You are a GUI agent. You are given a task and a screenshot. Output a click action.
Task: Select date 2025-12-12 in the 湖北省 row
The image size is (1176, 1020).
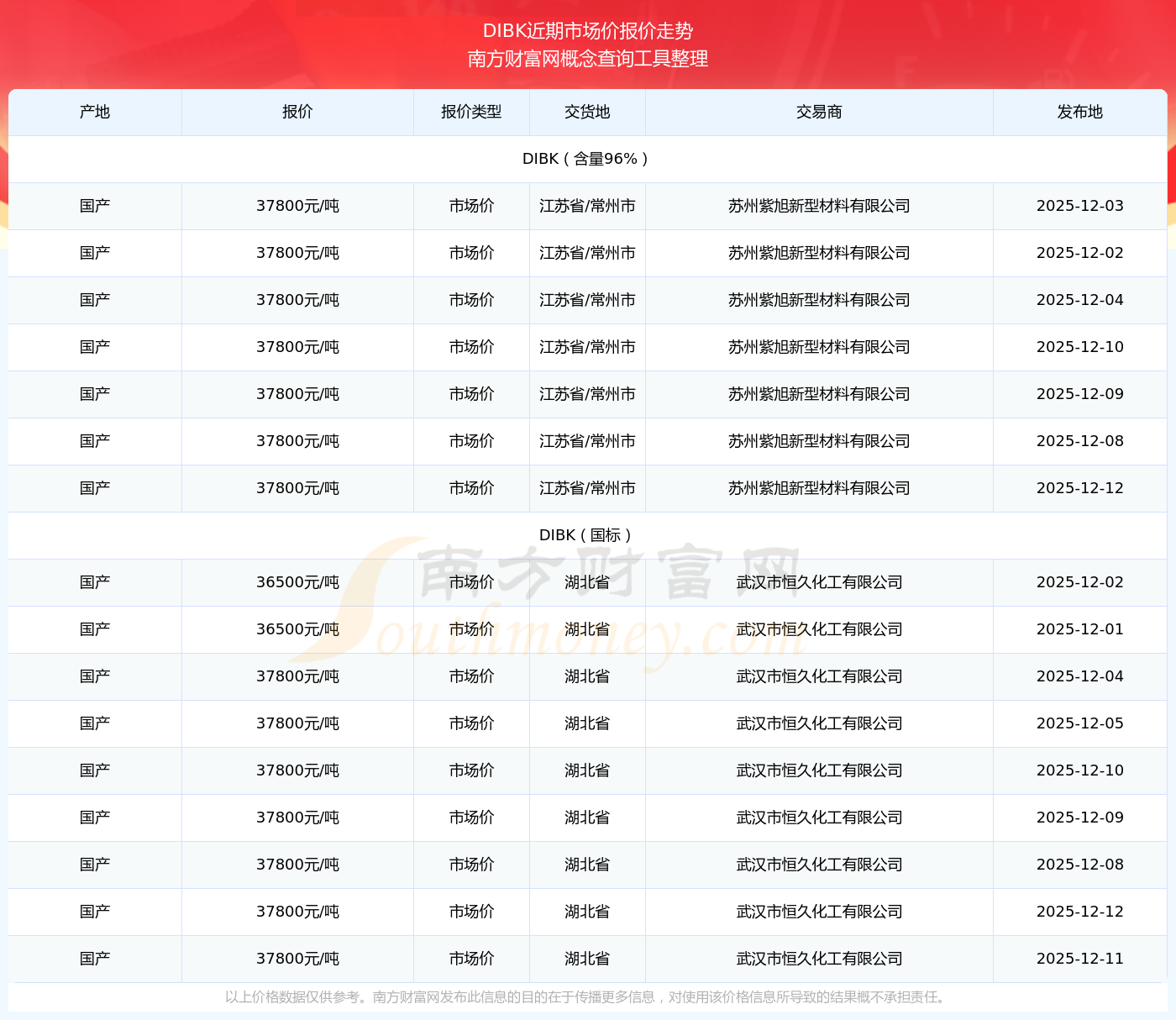point(1080,912)
